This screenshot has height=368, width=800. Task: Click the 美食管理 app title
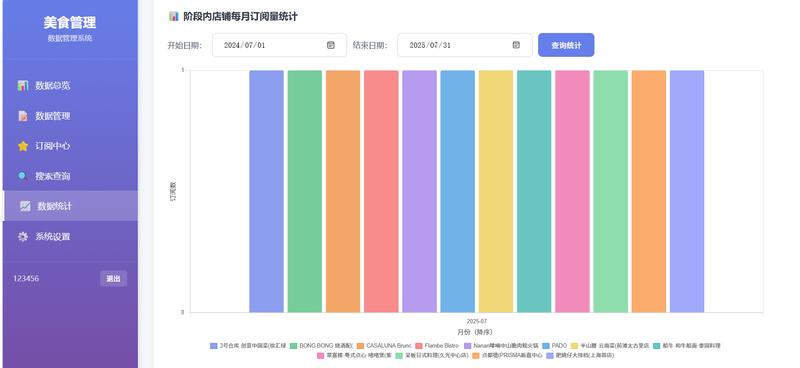(x=70, y=22)
